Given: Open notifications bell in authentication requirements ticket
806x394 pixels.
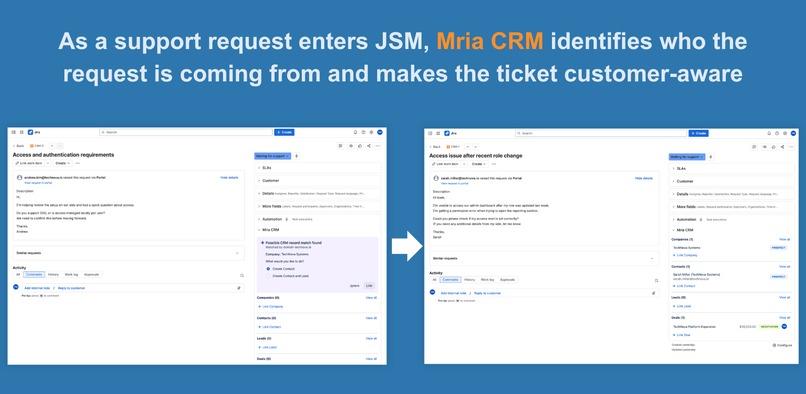Looking at the screenshot, I should click(355, 132).
